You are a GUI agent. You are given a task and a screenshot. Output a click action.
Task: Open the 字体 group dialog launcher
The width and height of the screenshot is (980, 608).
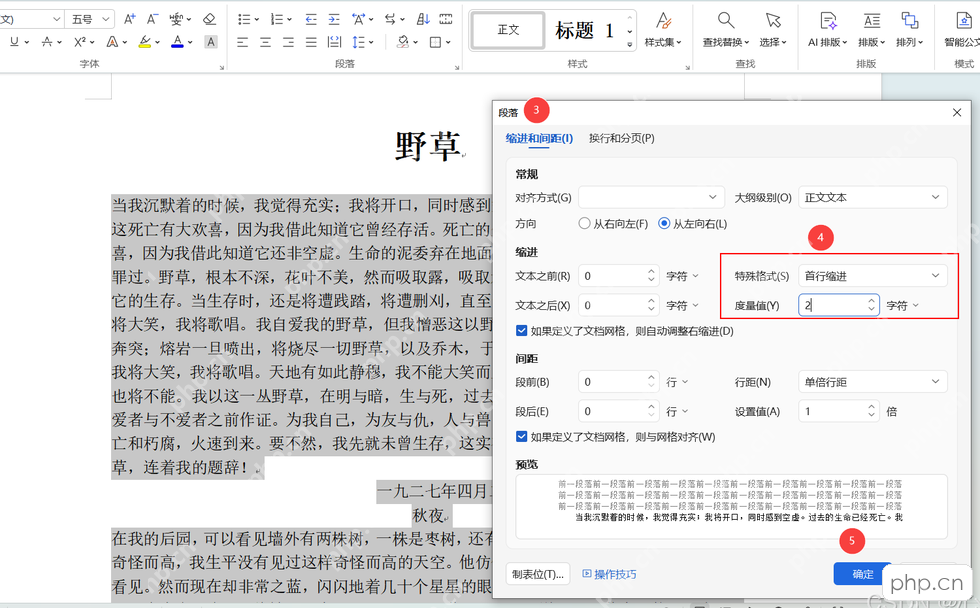(222, 67)
